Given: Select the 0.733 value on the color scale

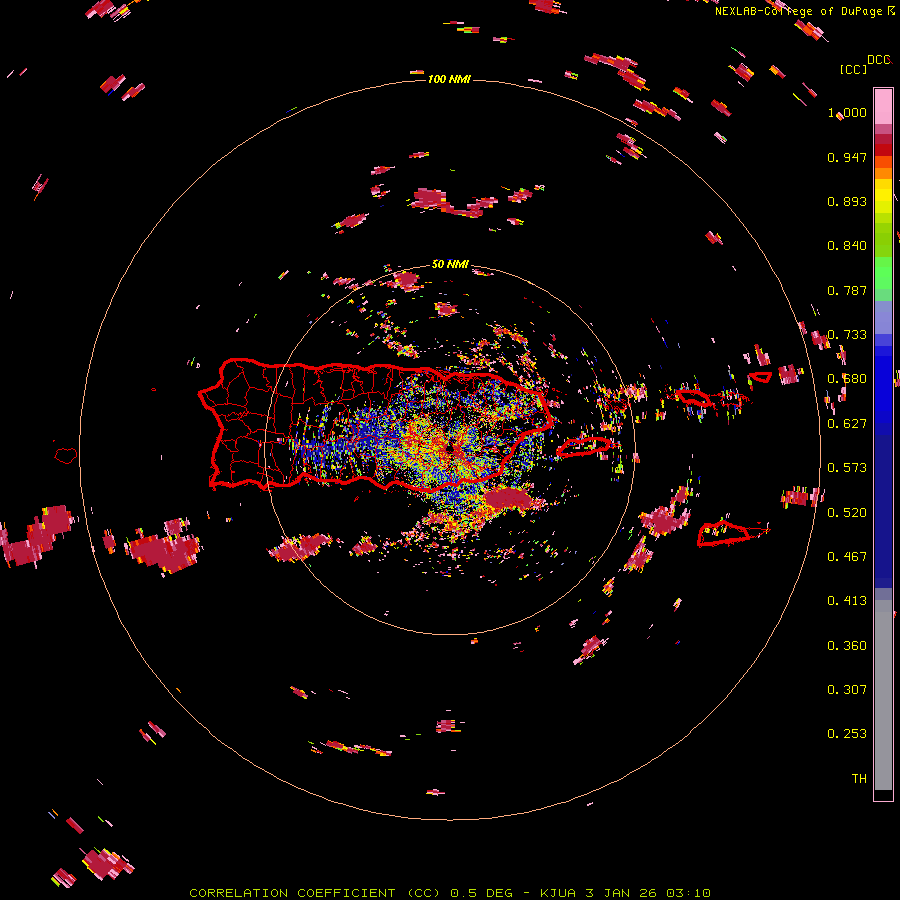Looking at the screenshot, I should [x=847, y=335].
